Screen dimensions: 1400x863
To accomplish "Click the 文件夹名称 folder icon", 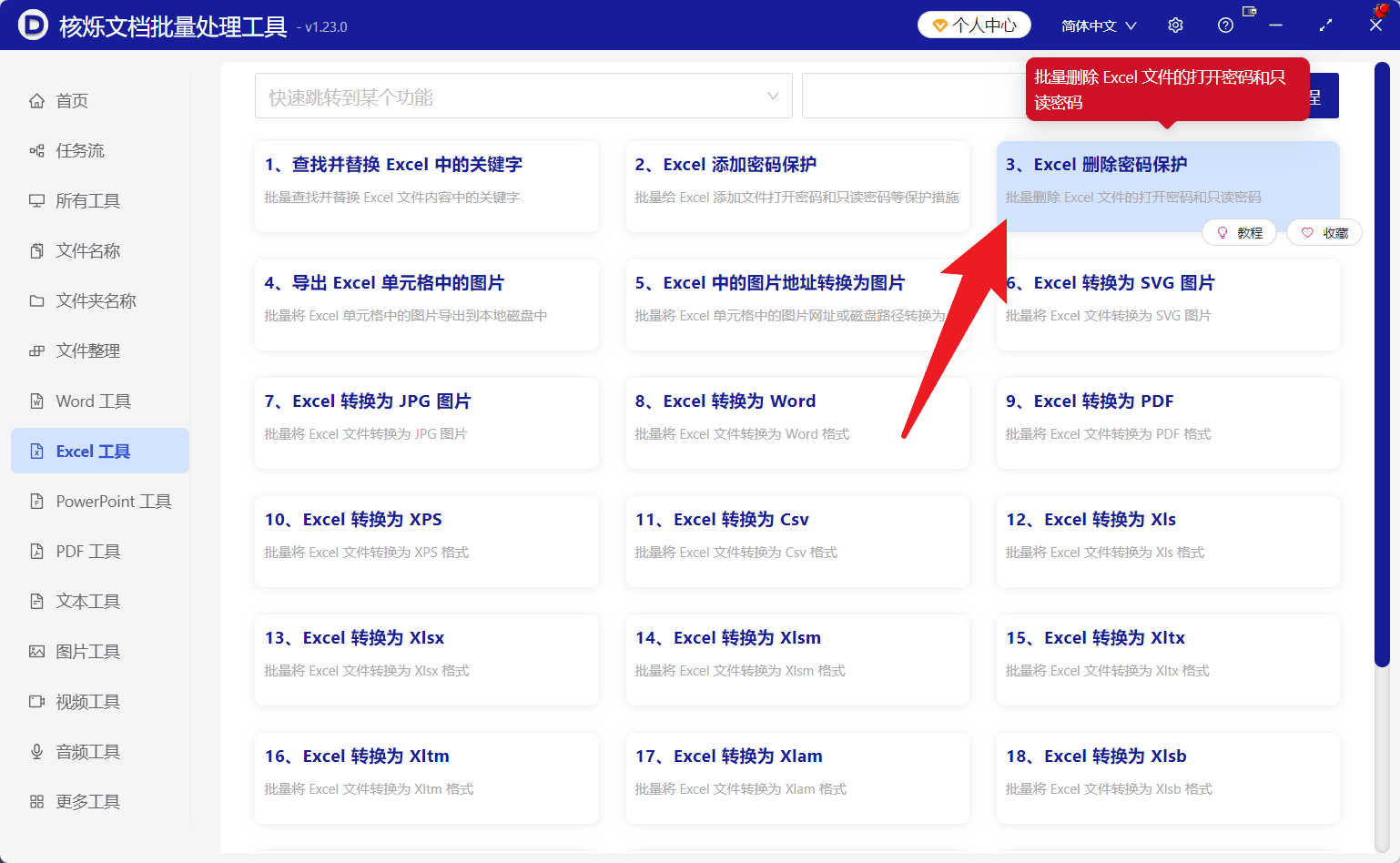I will [x=36, y=301].
